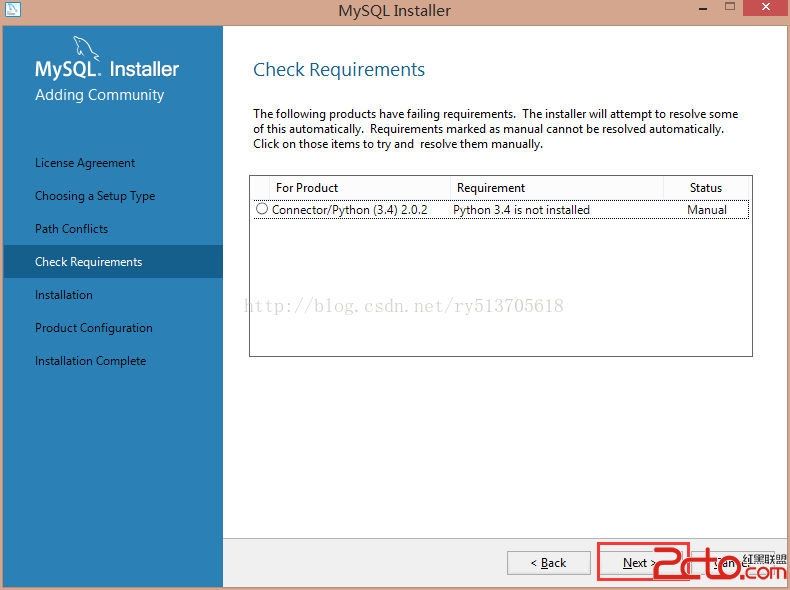The image size is (790, 590).
Task: Maximize the MySQL Installer window
Action: (x=730, y=7)
